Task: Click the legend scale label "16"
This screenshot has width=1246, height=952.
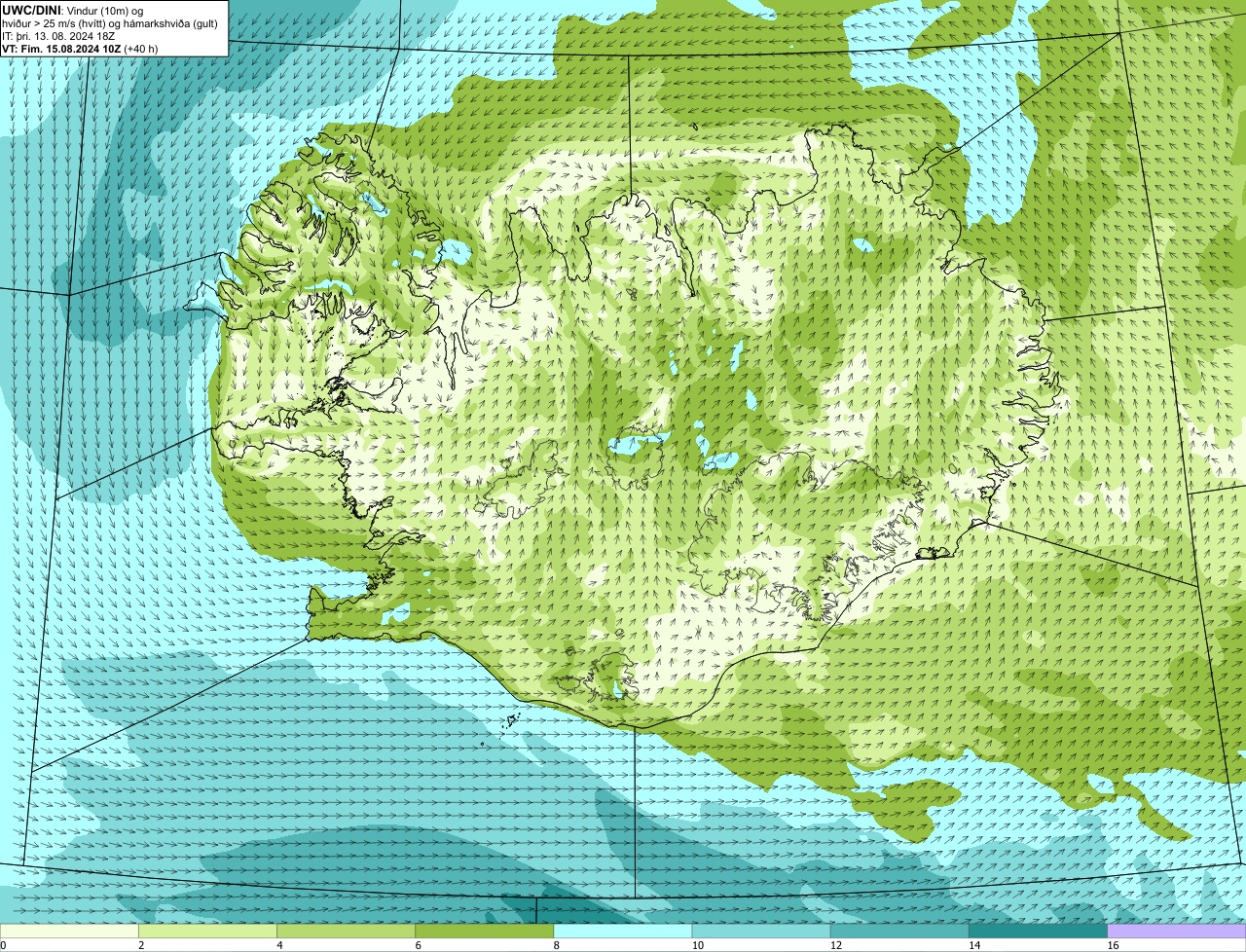Action: [x=1114, y=945]
